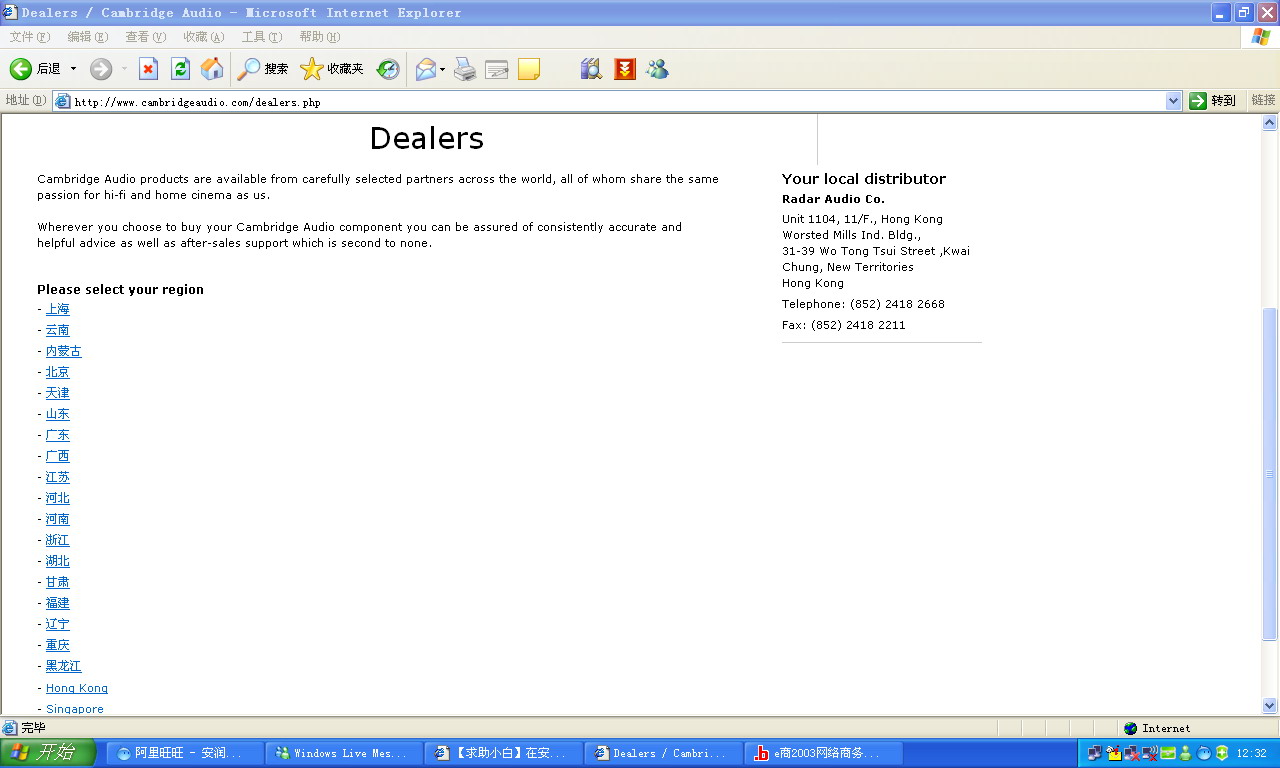
Task: Open the 搜索 search pane
Action: 263,69
